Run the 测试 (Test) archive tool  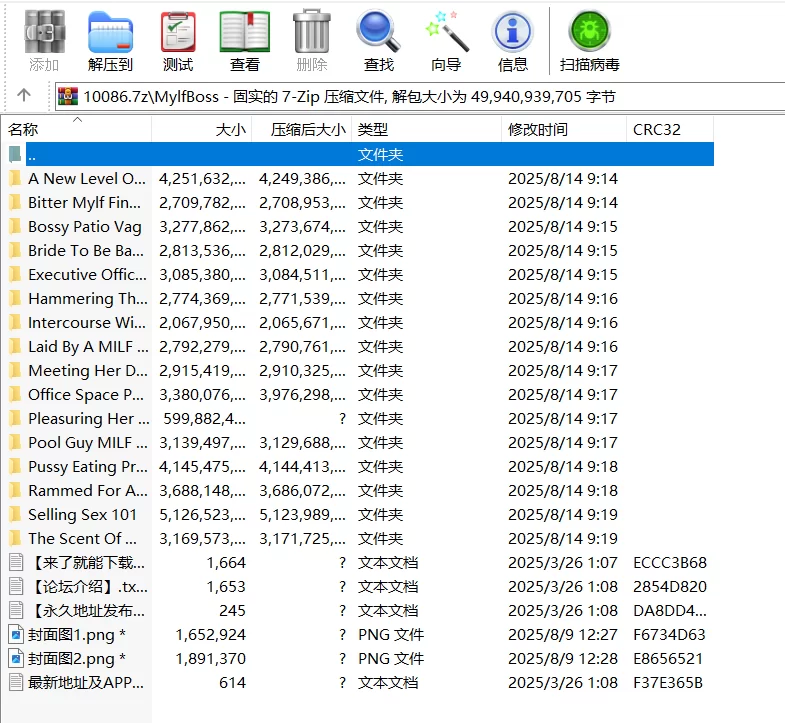pyautogui.click(x=178, y=32)
